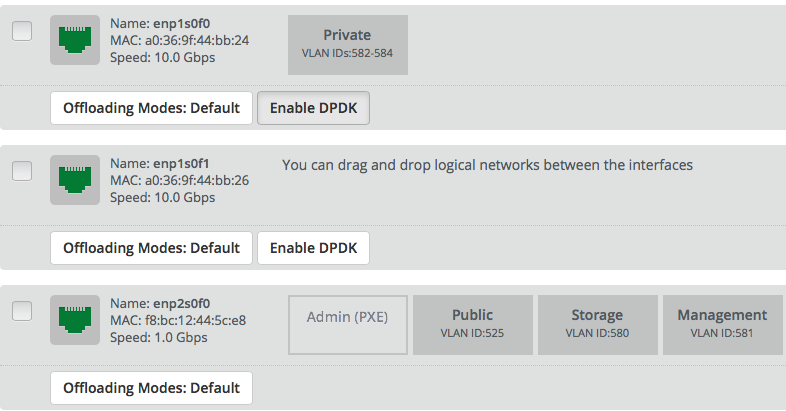786x411 pixels.
Task: Open Offloading Modes under enp1s0f1
Action: pyautogui.click(x=151, y=248)
